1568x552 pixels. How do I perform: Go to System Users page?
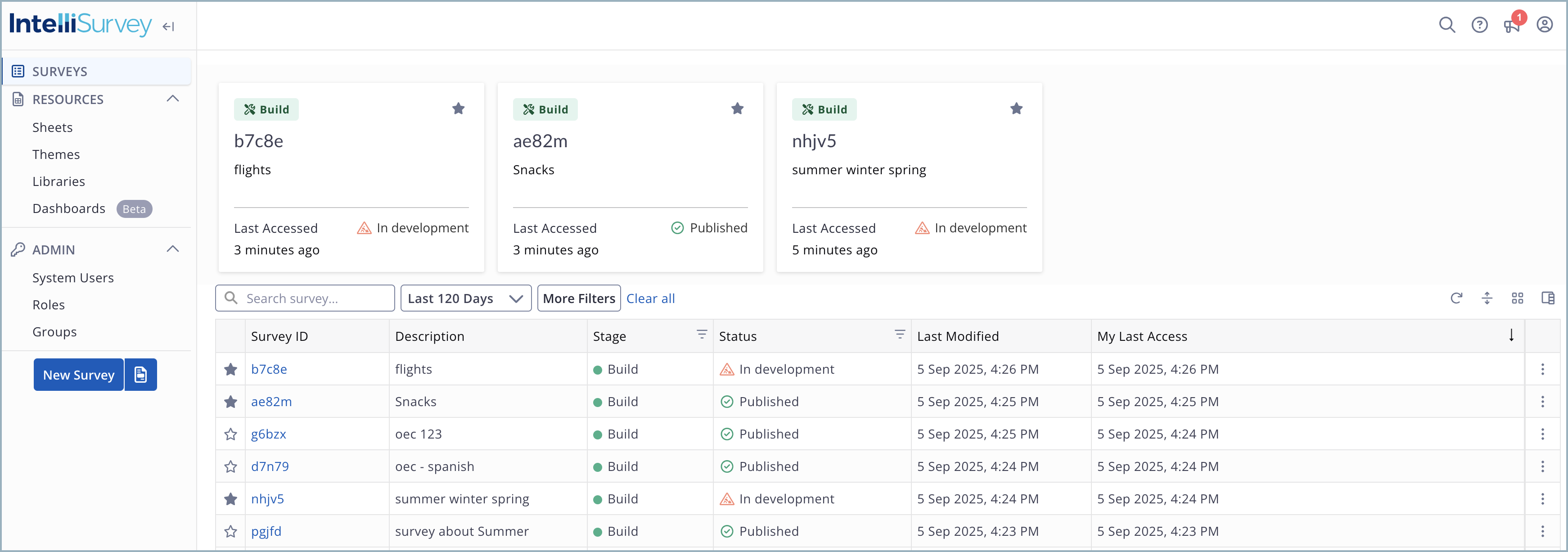pyautogui.click(x=73, y=277)
